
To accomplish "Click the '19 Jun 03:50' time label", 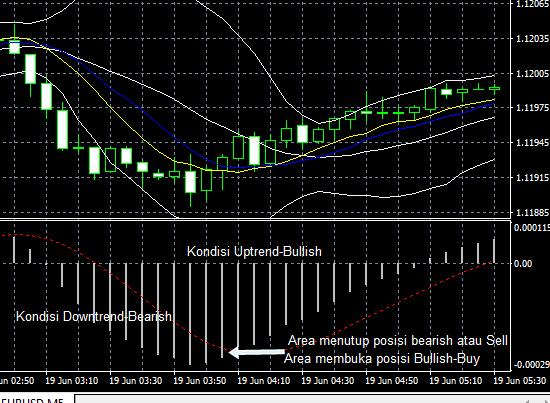I will coord(200,381).
